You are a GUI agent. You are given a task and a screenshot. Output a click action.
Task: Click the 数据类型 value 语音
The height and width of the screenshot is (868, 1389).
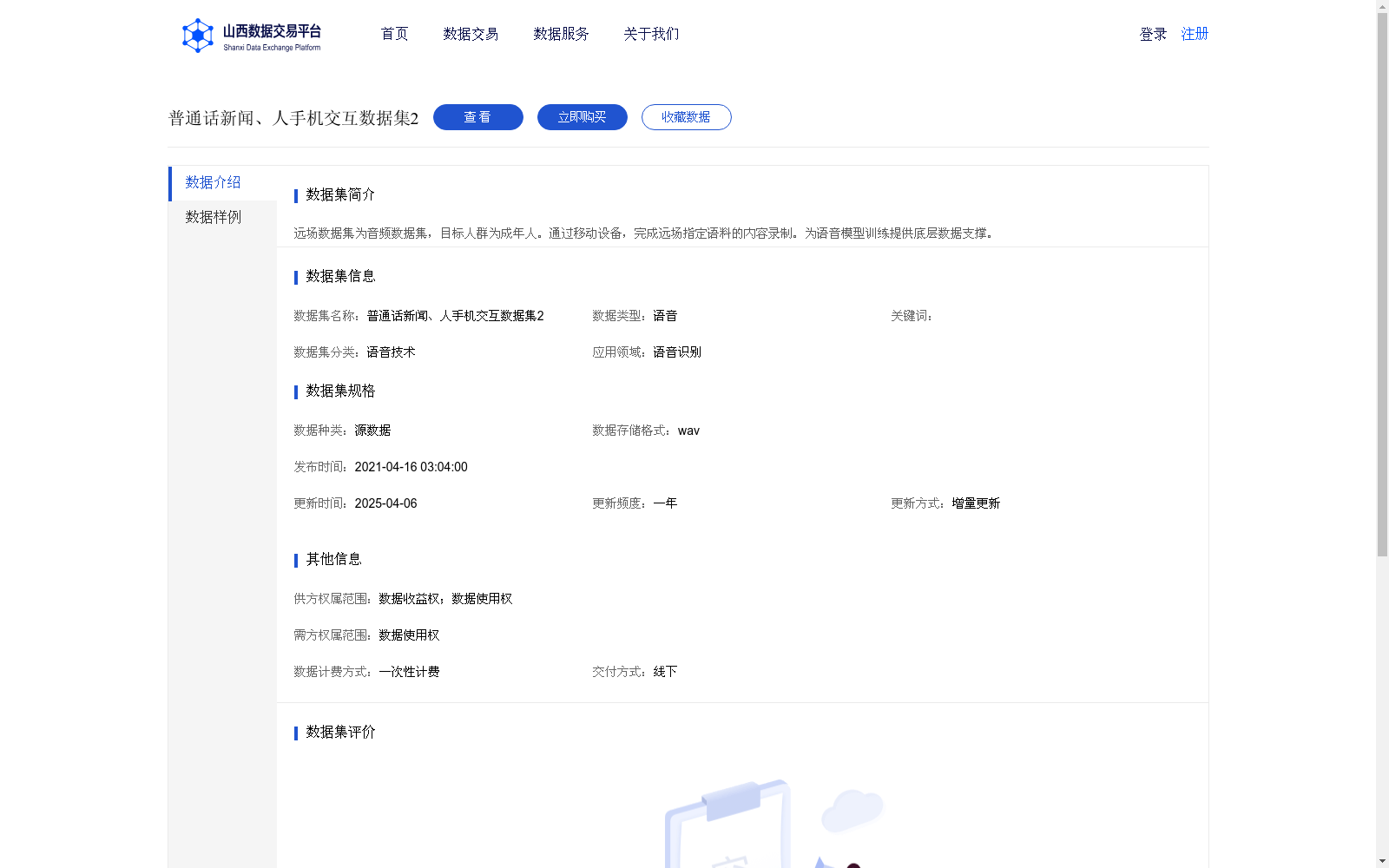pos(665,316)
